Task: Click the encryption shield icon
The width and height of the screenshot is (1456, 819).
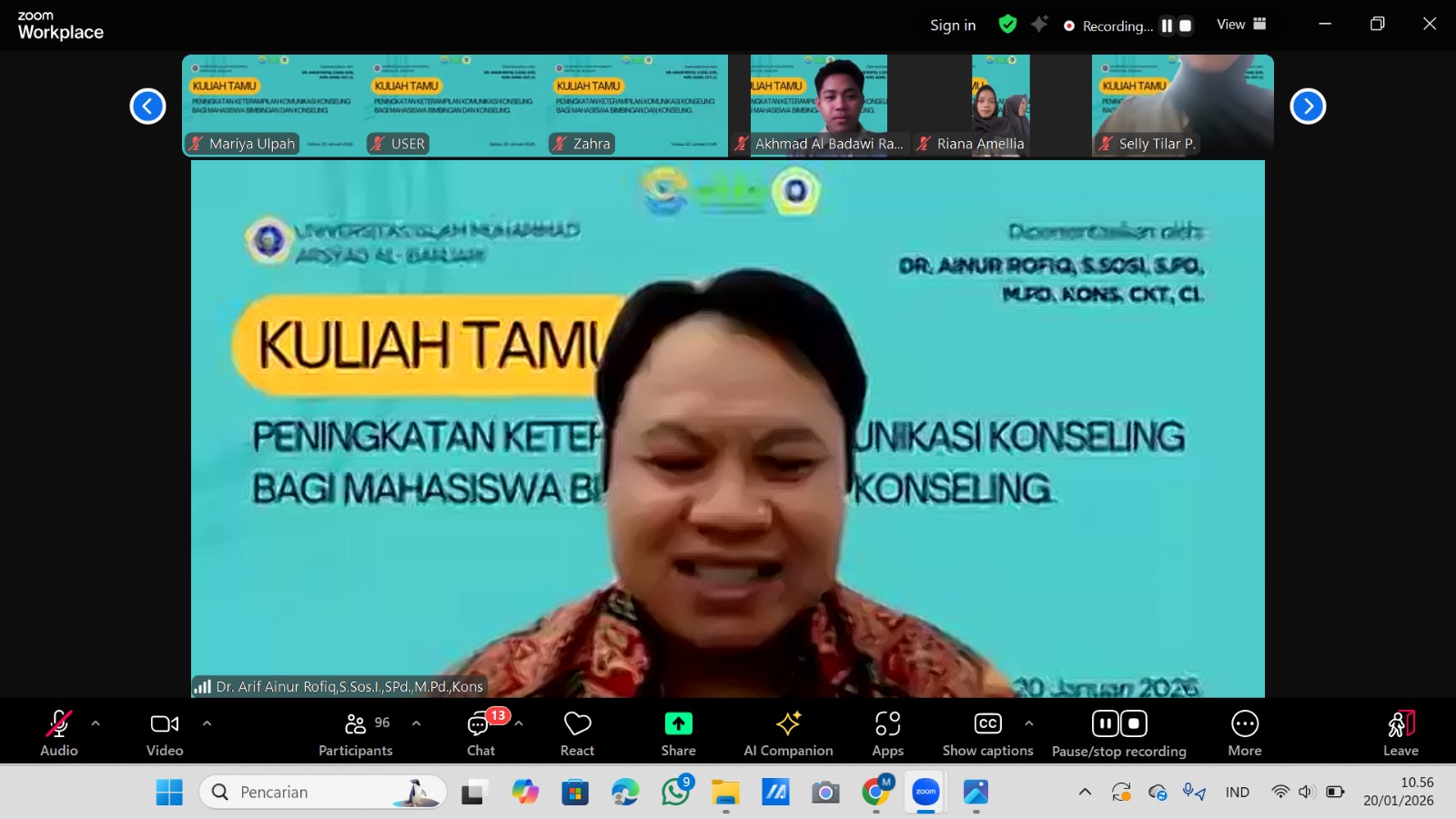Action: (x=1007, y=25)
